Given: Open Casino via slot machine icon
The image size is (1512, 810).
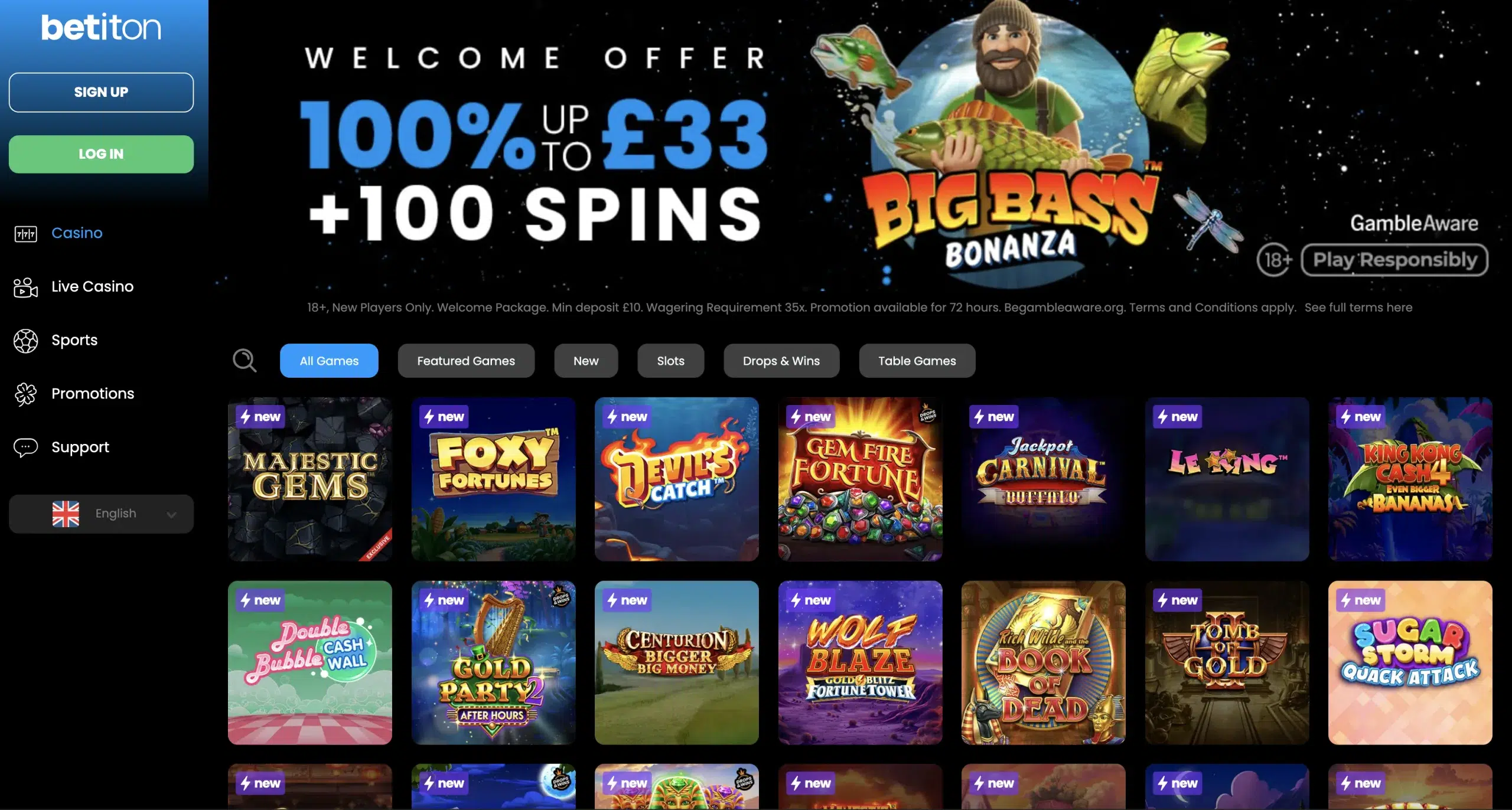Looking at the screenshot, I should (25, 234).
